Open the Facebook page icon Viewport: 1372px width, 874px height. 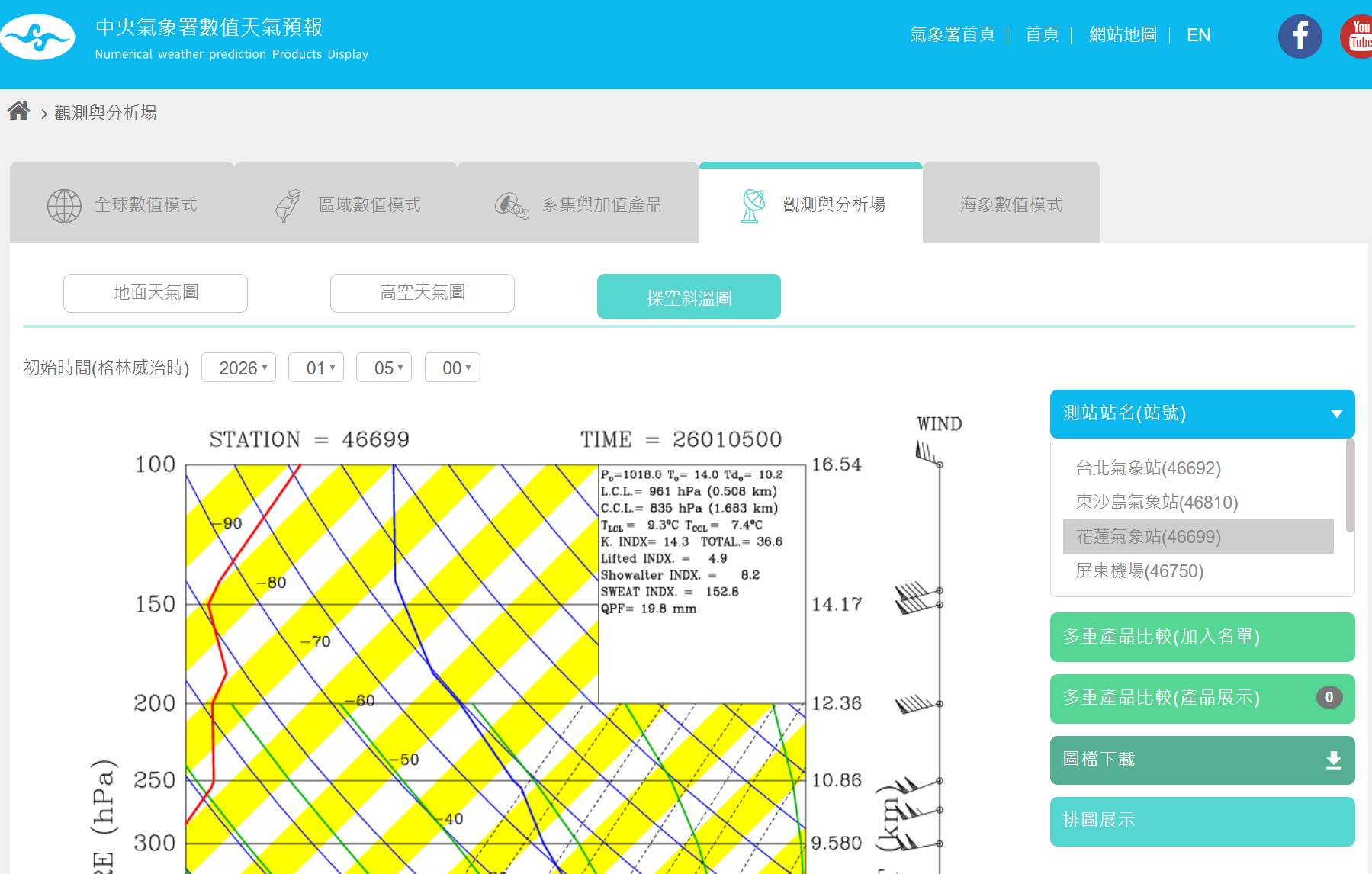click(x=1300, y=36)
